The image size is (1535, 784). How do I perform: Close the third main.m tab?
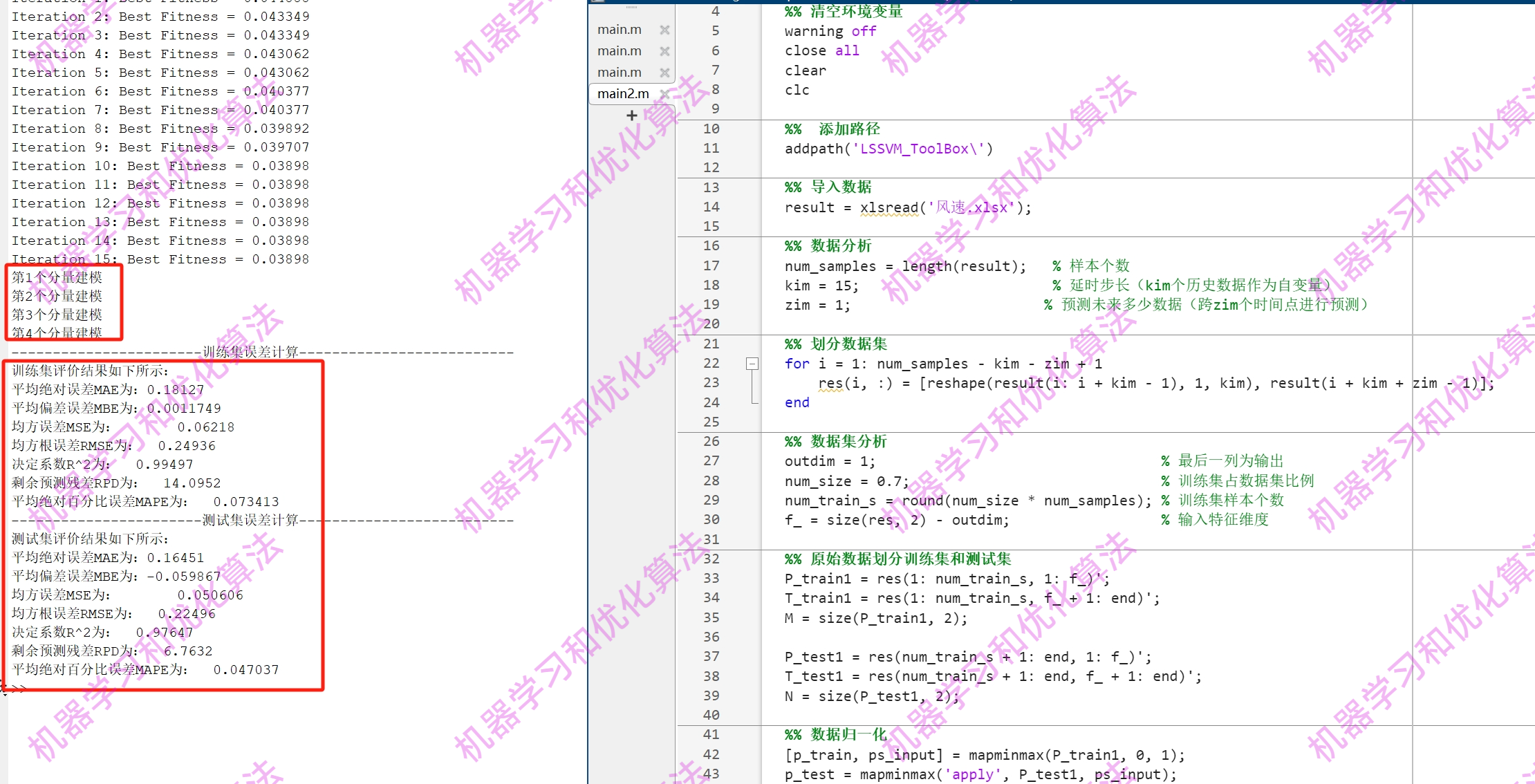tap(664, 73)
